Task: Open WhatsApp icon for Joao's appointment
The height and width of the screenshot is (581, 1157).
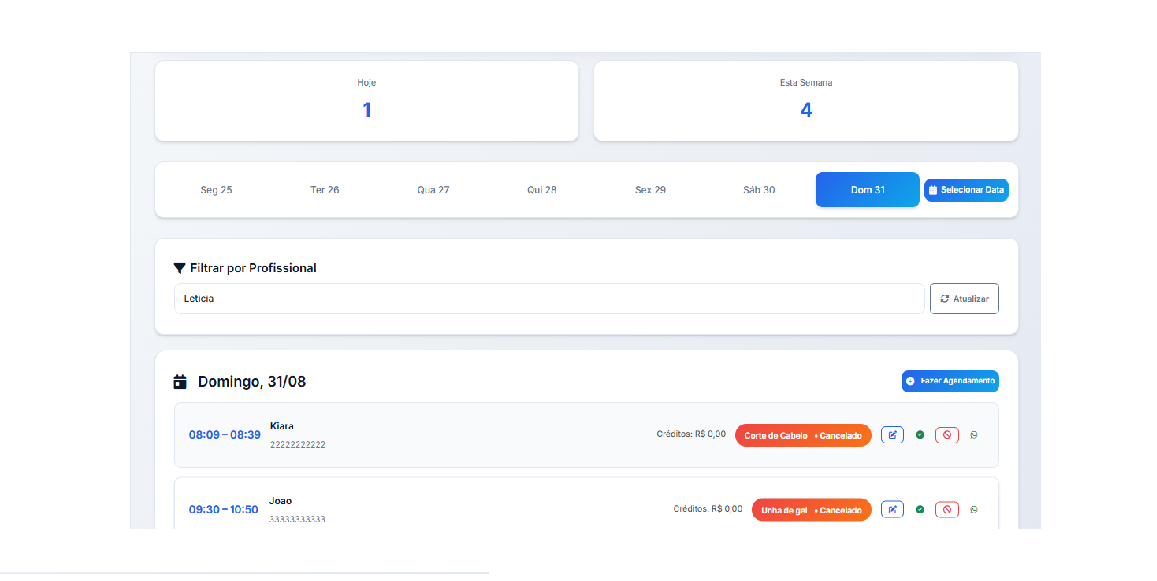Action: (974, 509)
